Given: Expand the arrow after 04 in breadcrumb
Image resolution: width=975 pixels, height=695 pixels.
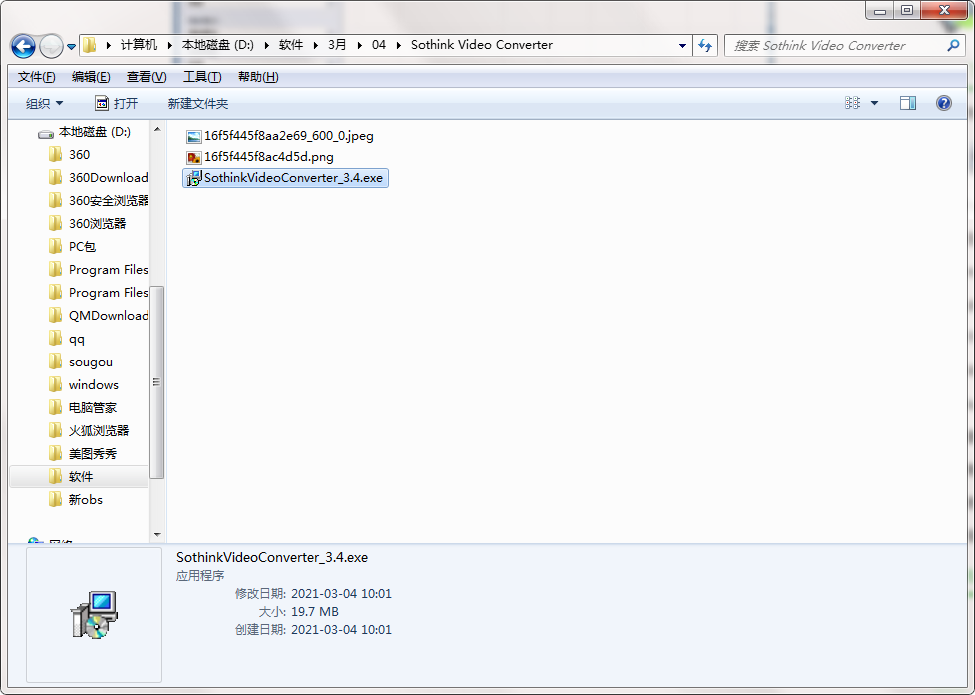Looking at the screenshot, I should click(399, 45).
